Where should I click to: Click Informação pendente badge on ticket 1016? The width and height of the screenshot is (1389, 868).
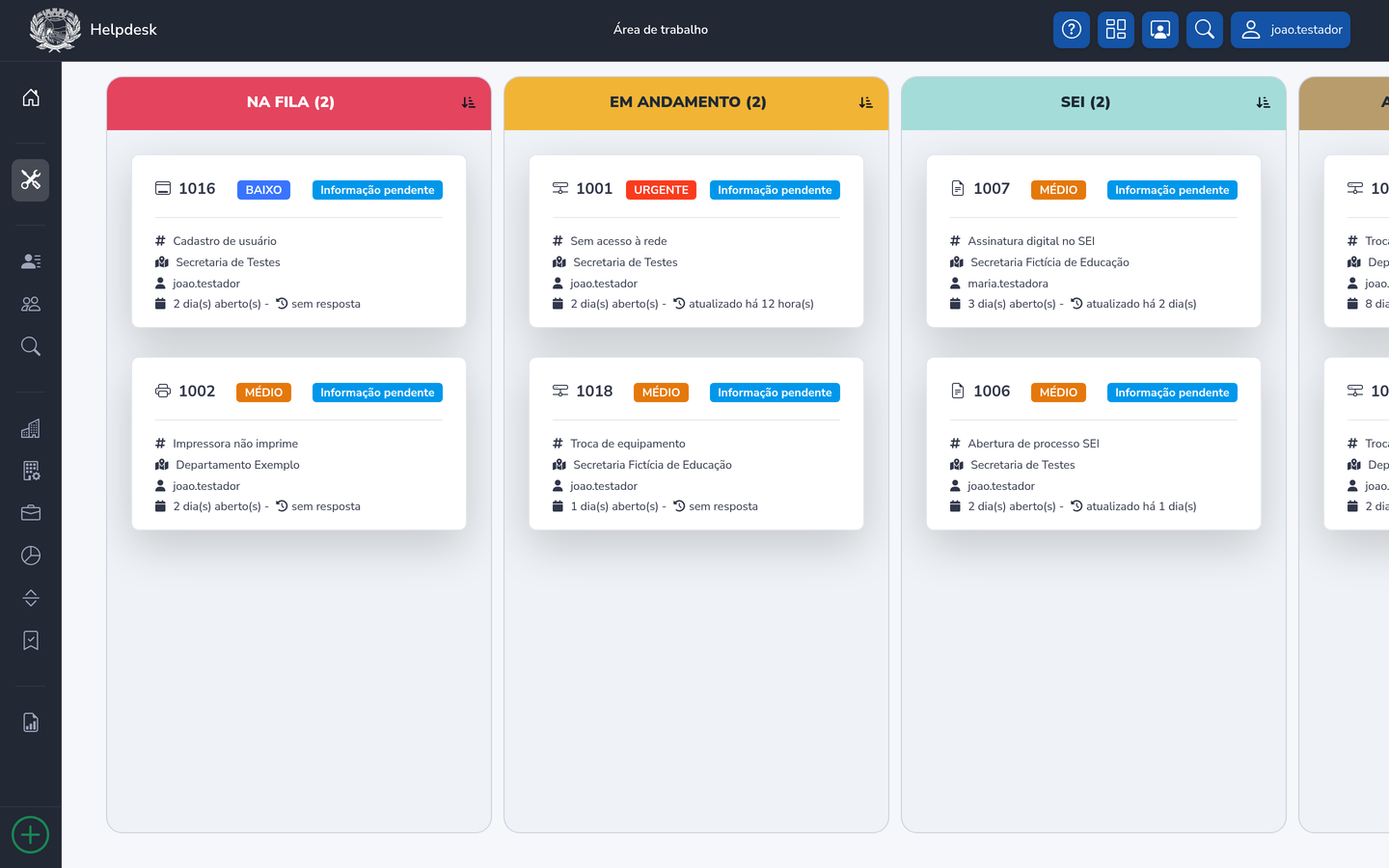tap(377, 190)
